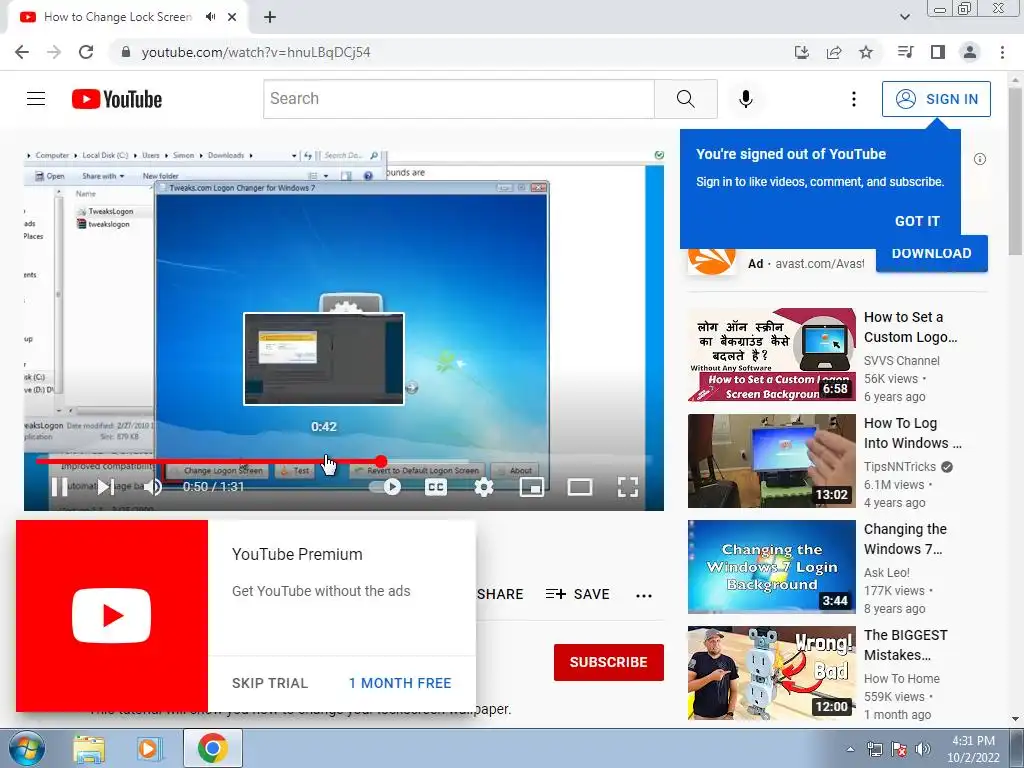Image resolution: width=1024 pixels, height=768 pixels.
Task: Click the SIGN IN button
Action: pyautogui.click(x=936, y=99)
